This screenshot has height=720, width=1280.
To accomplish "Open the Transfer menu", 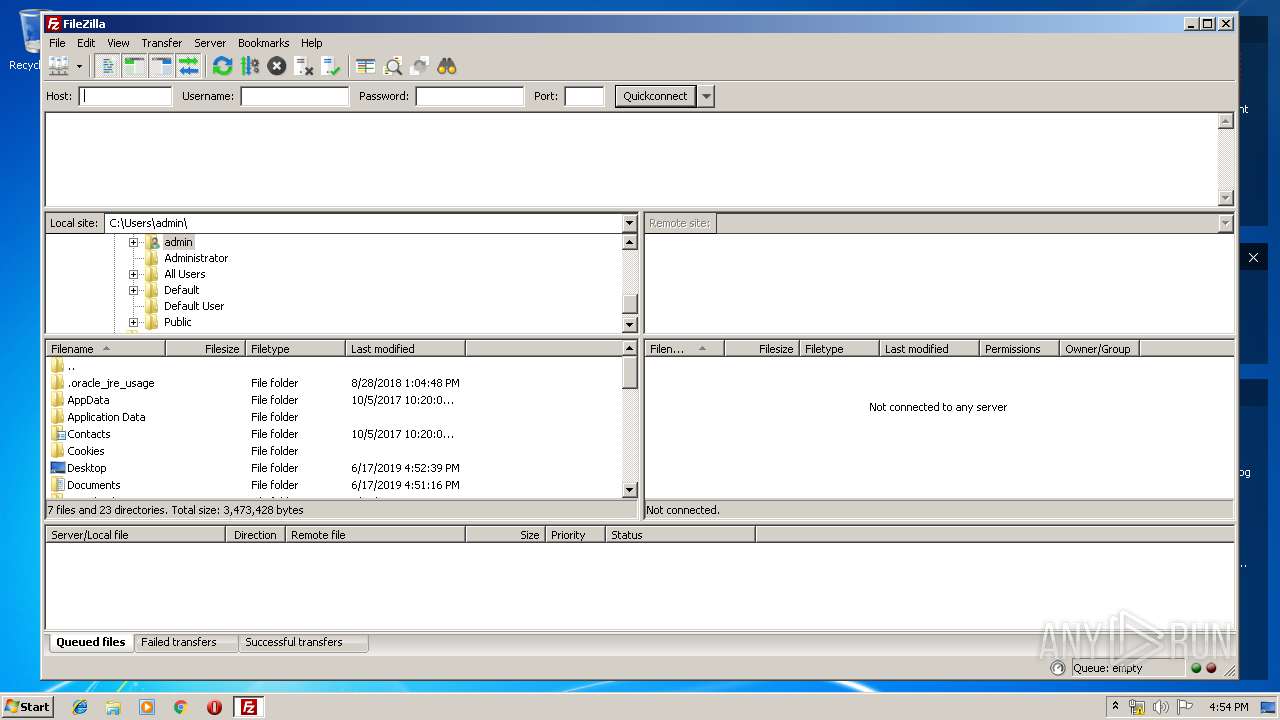I will (161, 43).
